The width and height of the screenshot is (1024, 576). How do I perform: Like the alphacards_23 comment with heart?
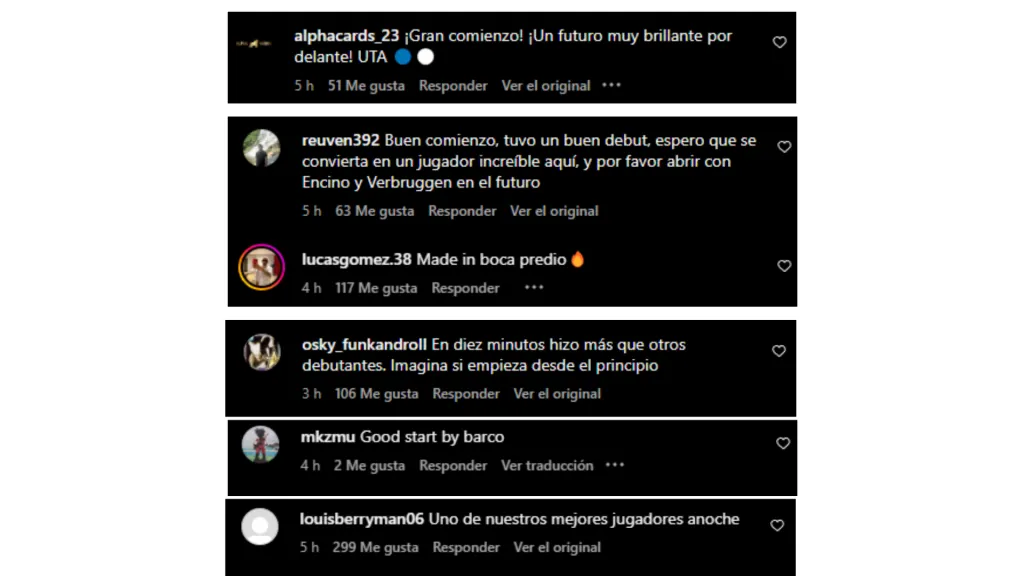[779, 42]
